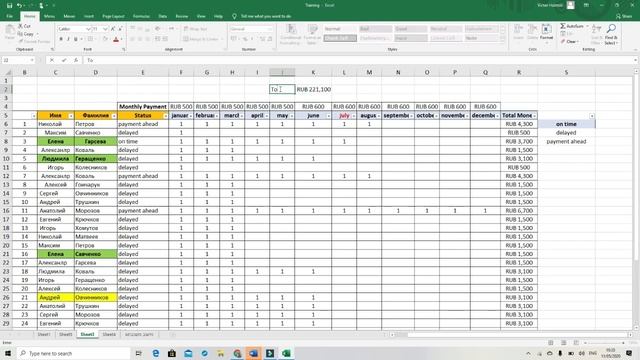
Task: Switch to the Page Layout tab
Action: click(x=113, y=16)
